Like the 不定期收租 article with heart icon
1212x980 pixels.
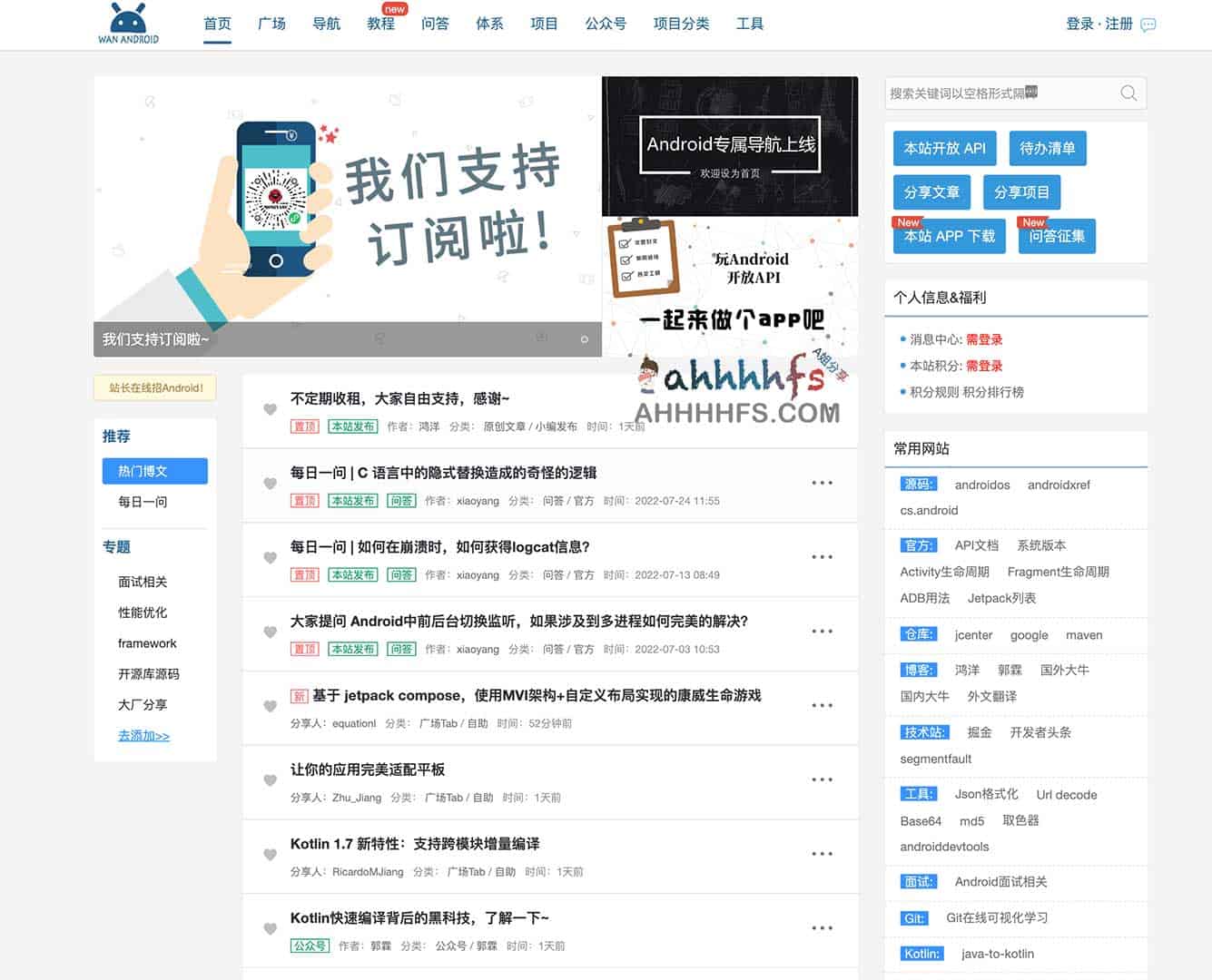(x=270, y=409)
